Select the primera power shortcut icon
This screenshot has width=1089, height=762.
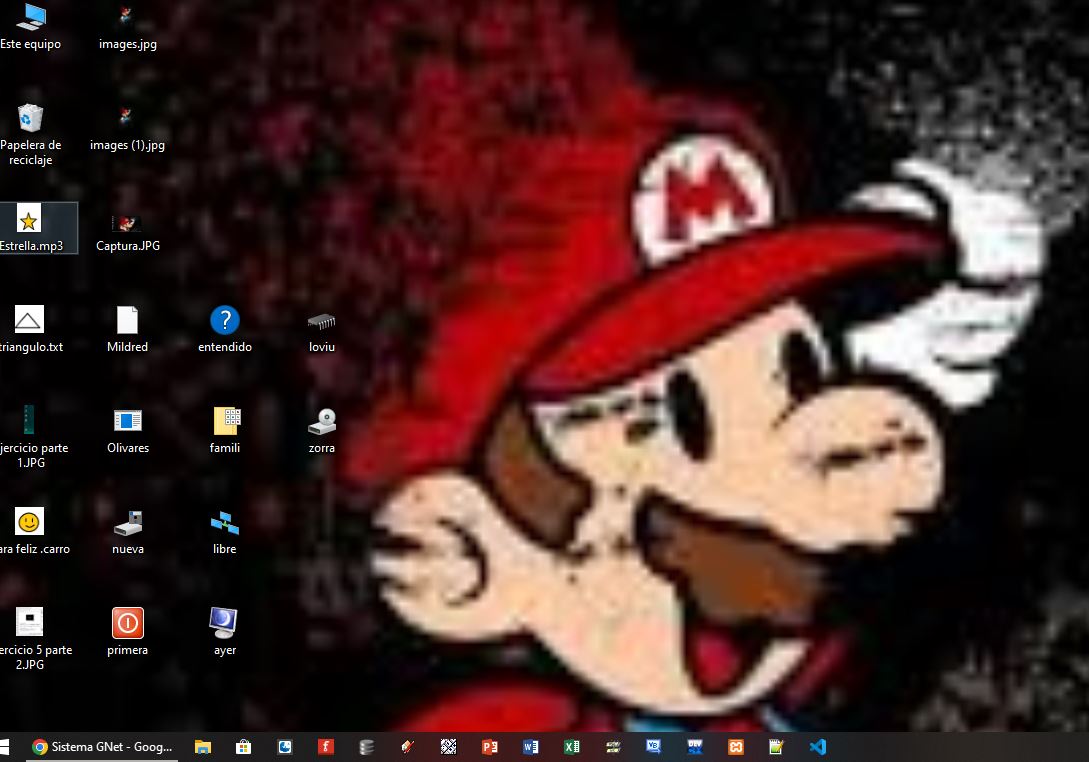pyautogui.click(x=127, y=623)
